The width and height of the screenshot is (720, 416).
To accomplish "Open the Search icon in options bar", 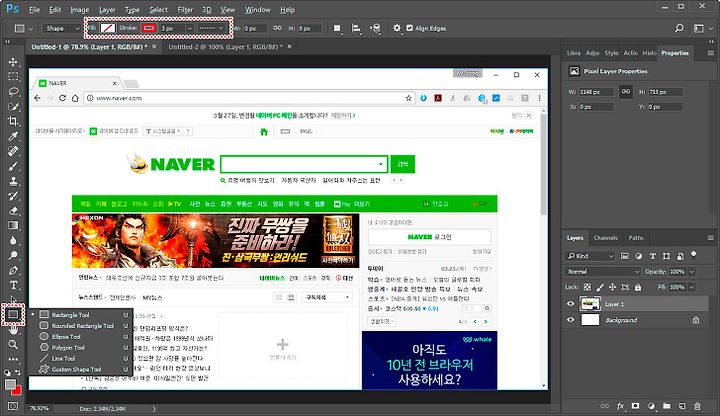I will [679, 28].
